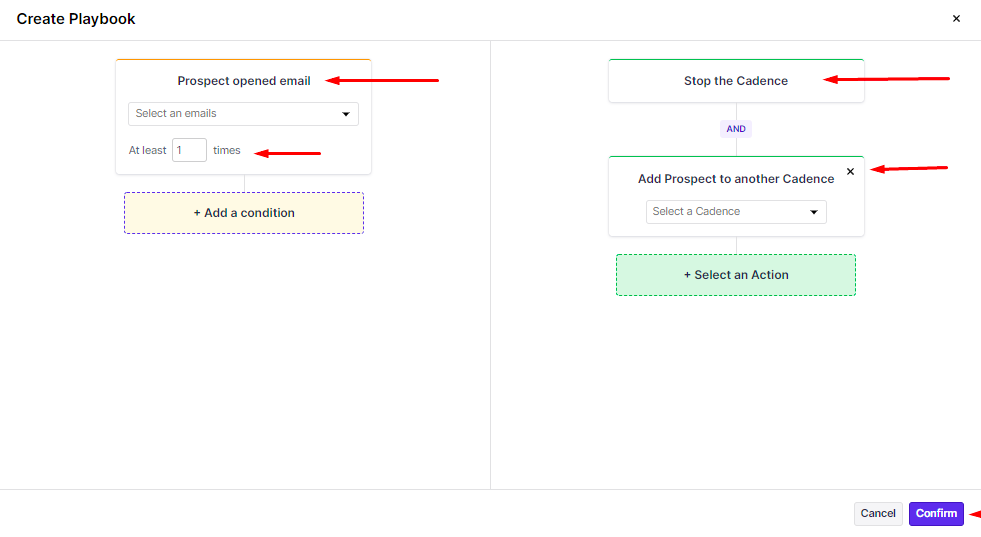The image size is (981, 537).
Task: Select the Stop the Cadence action card
Action: tap(736, 81)
